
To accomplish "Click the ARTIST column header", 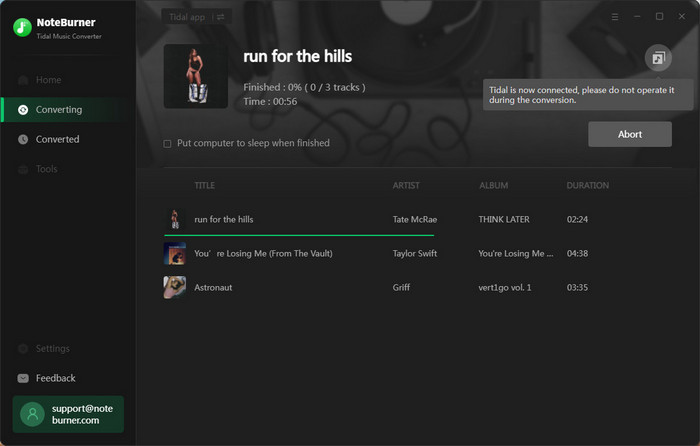I will click(x=406, y=185).
